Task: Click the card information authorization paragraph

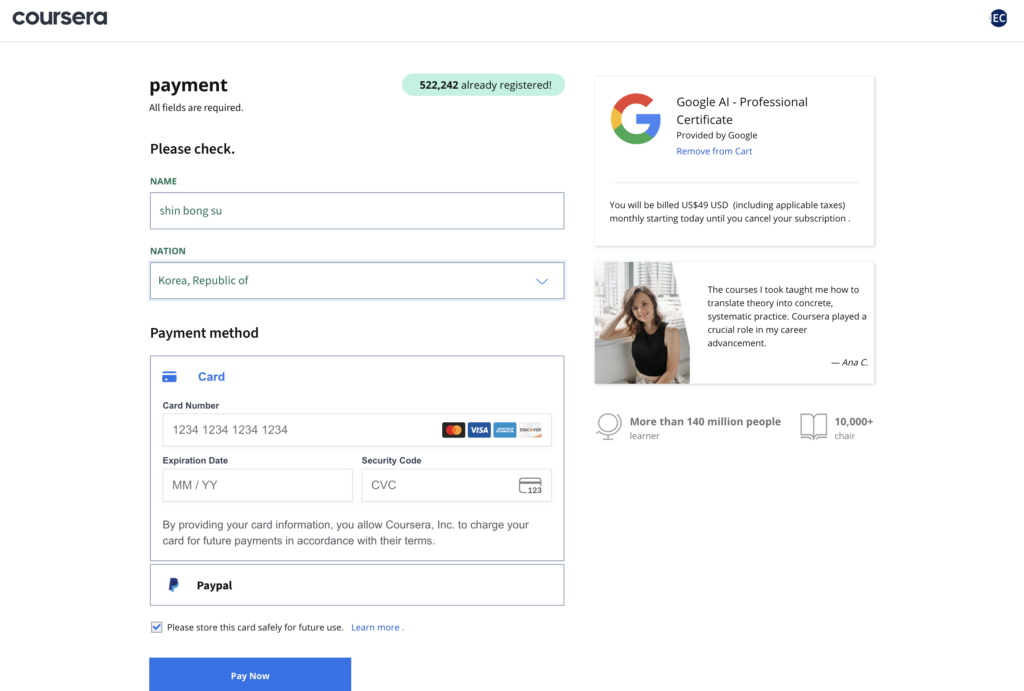Action: [x=345, y=532]
